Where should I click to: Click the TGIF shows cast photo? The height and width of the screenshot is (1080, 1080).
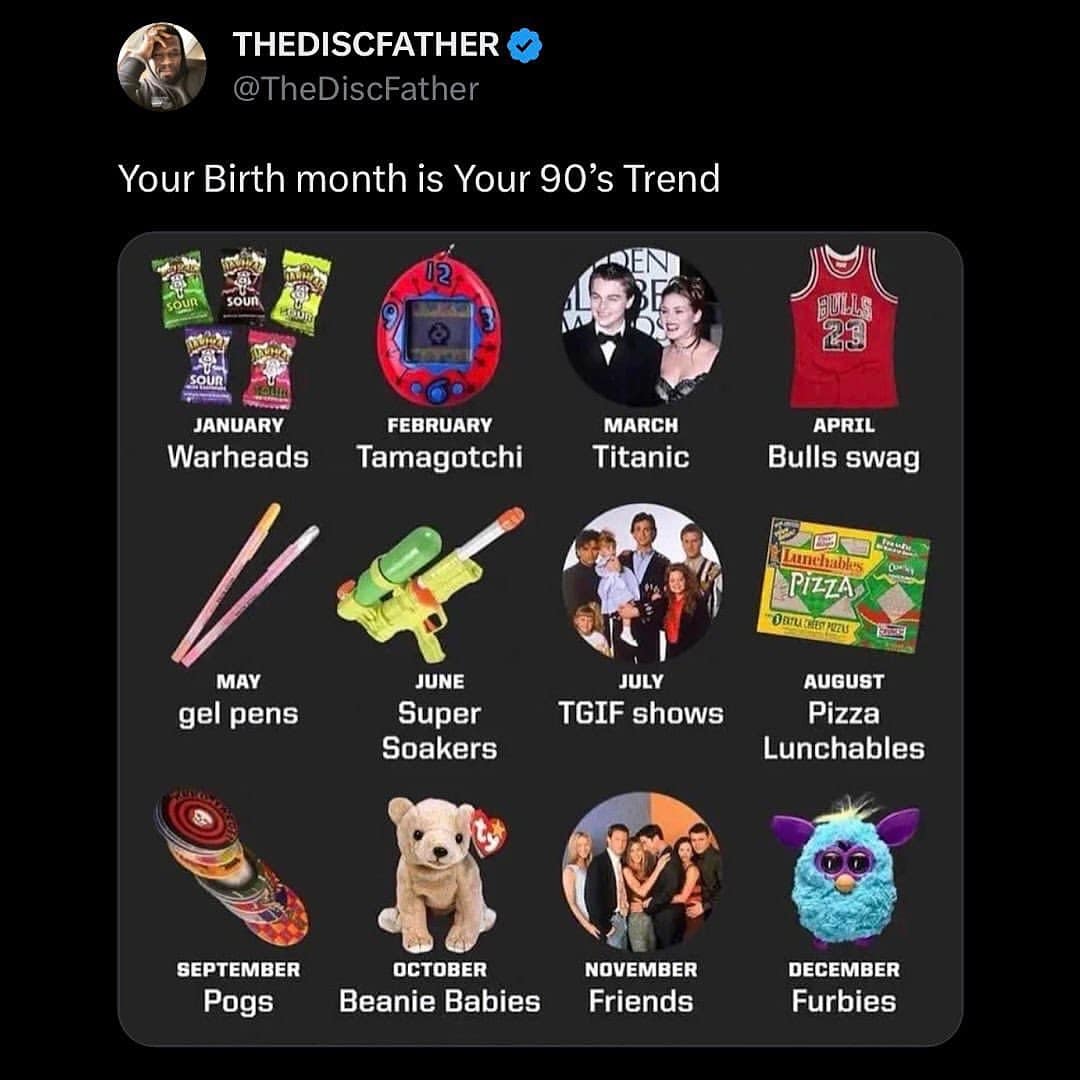[642, 583]
